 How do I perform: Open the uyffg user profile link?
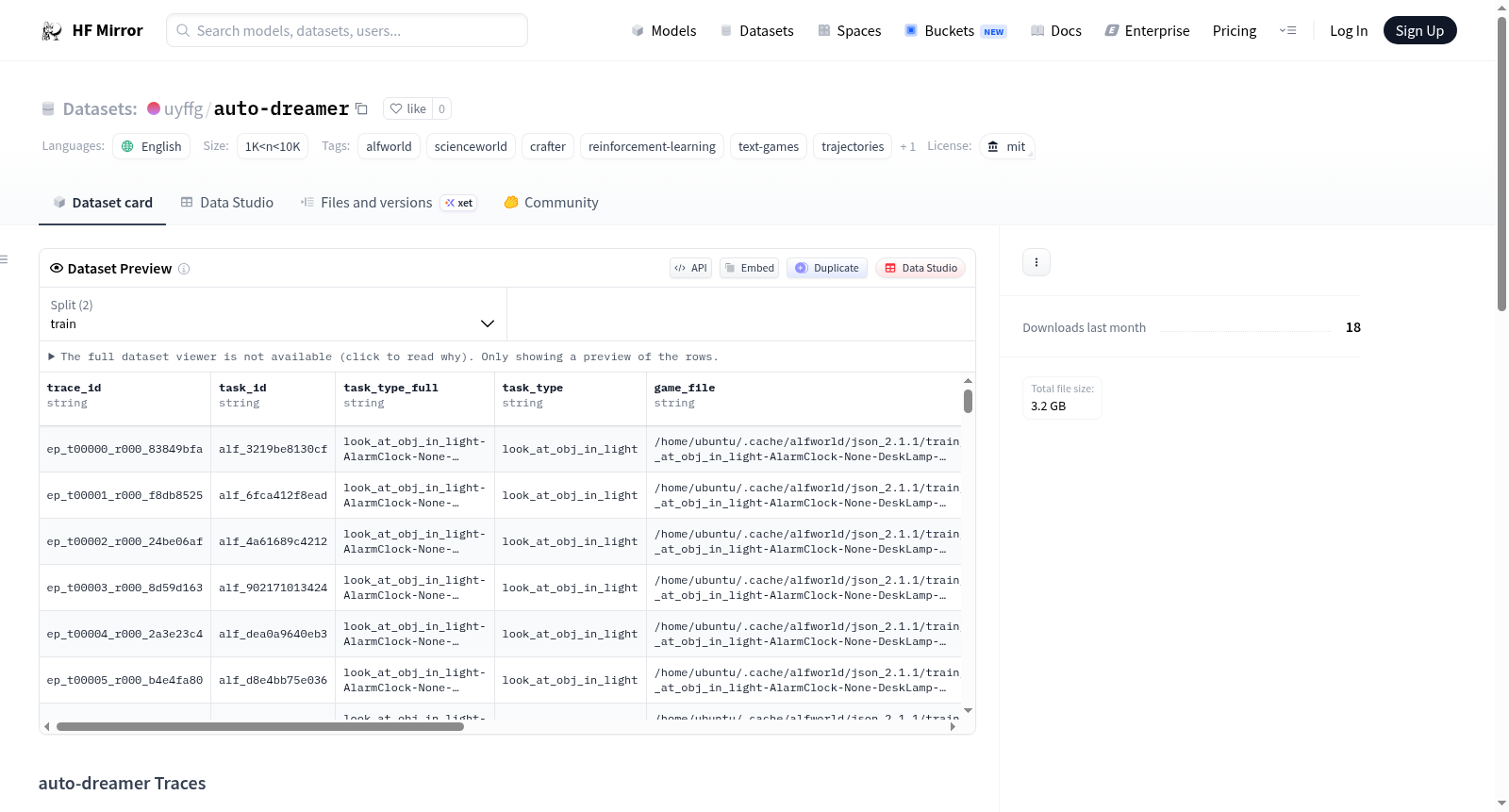[x=183, y=108]
